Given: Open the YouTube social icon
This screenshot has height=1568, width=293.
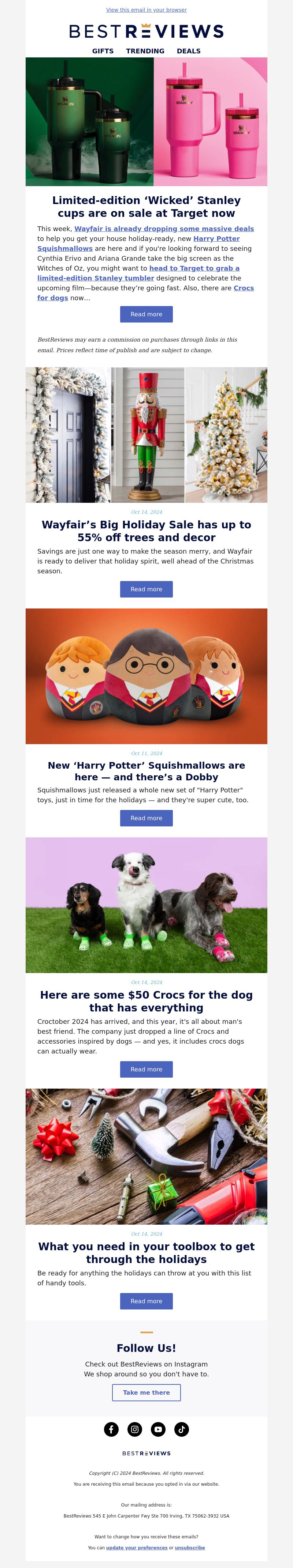Looking at the screenshot, I should [158, 1429].
